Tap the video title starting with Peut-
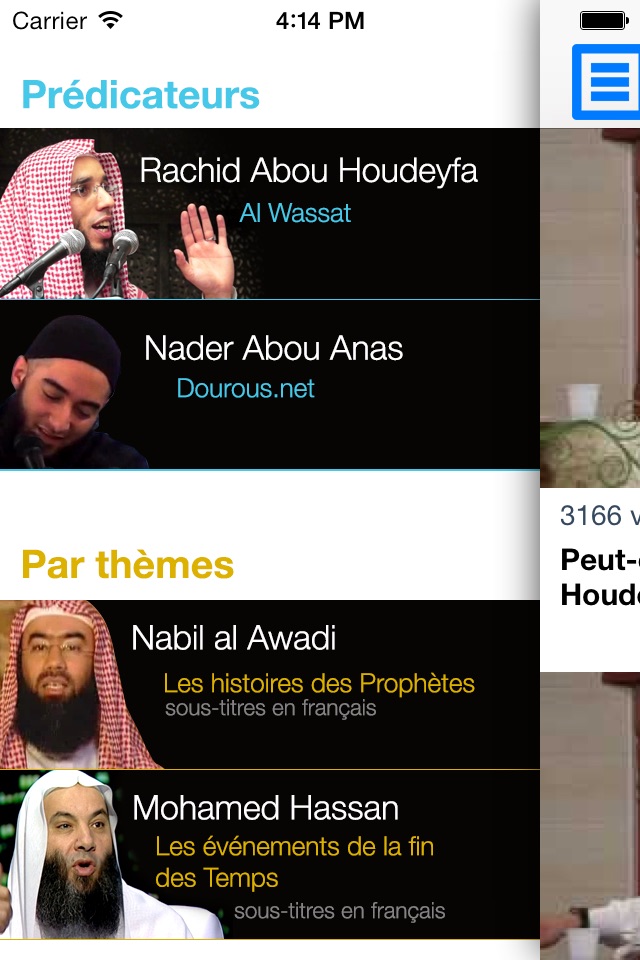Screen dimensions: 640x960 click(600, 577)
